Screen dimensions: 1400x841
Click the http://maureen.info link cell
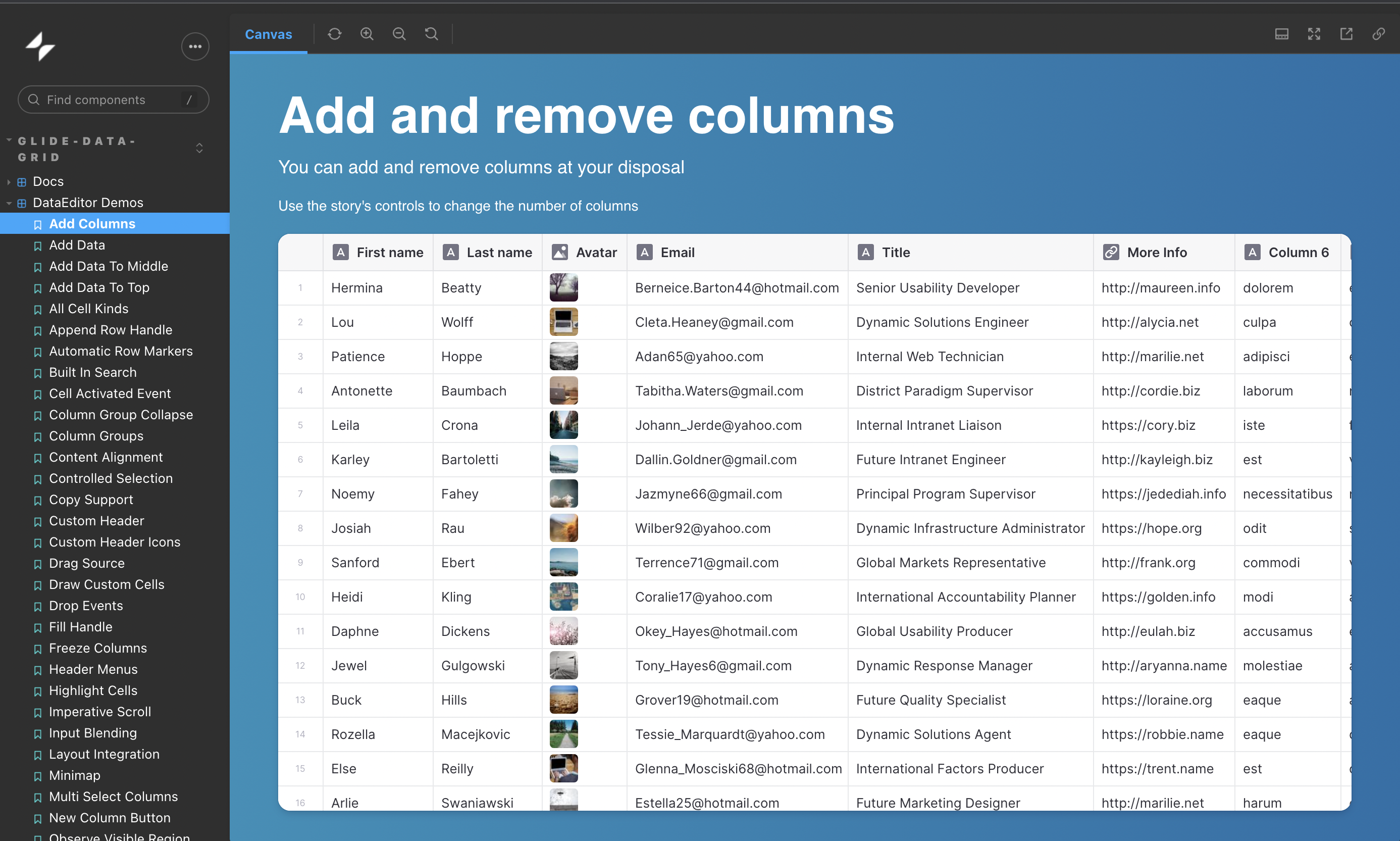(x=1164, y=288)
